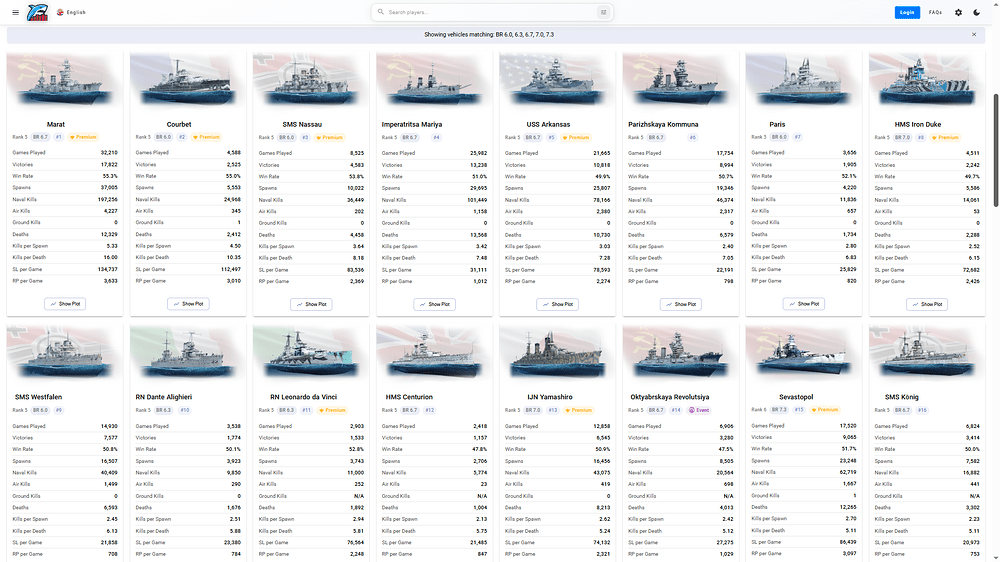Click the HMS Centurion ship name

409,397
